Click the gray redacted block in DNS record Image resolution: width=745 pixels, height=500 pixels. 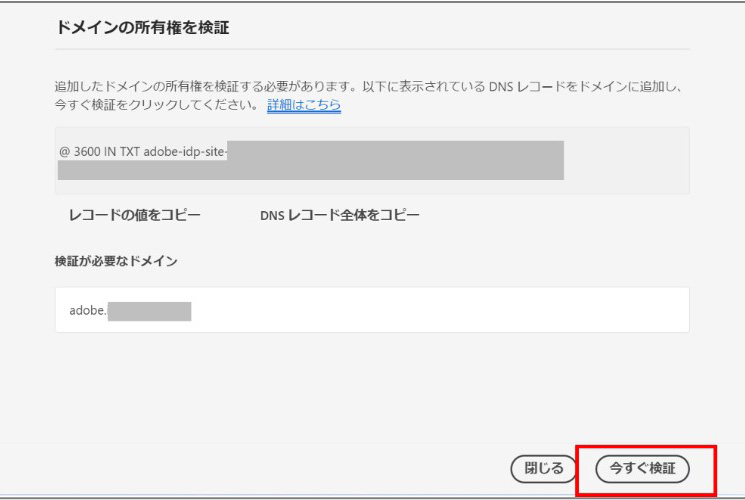pos(400,160)
